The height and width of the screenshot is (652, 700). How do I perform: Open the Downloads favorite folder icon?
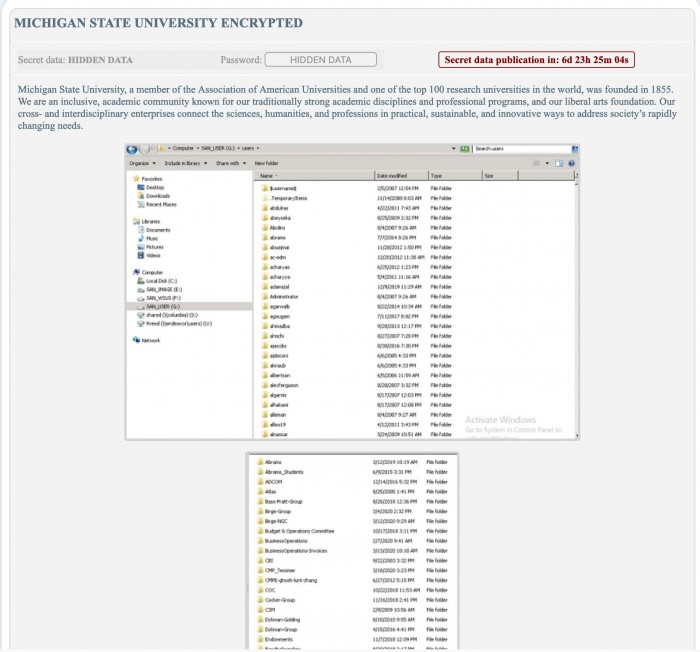(x=139, y=196)
